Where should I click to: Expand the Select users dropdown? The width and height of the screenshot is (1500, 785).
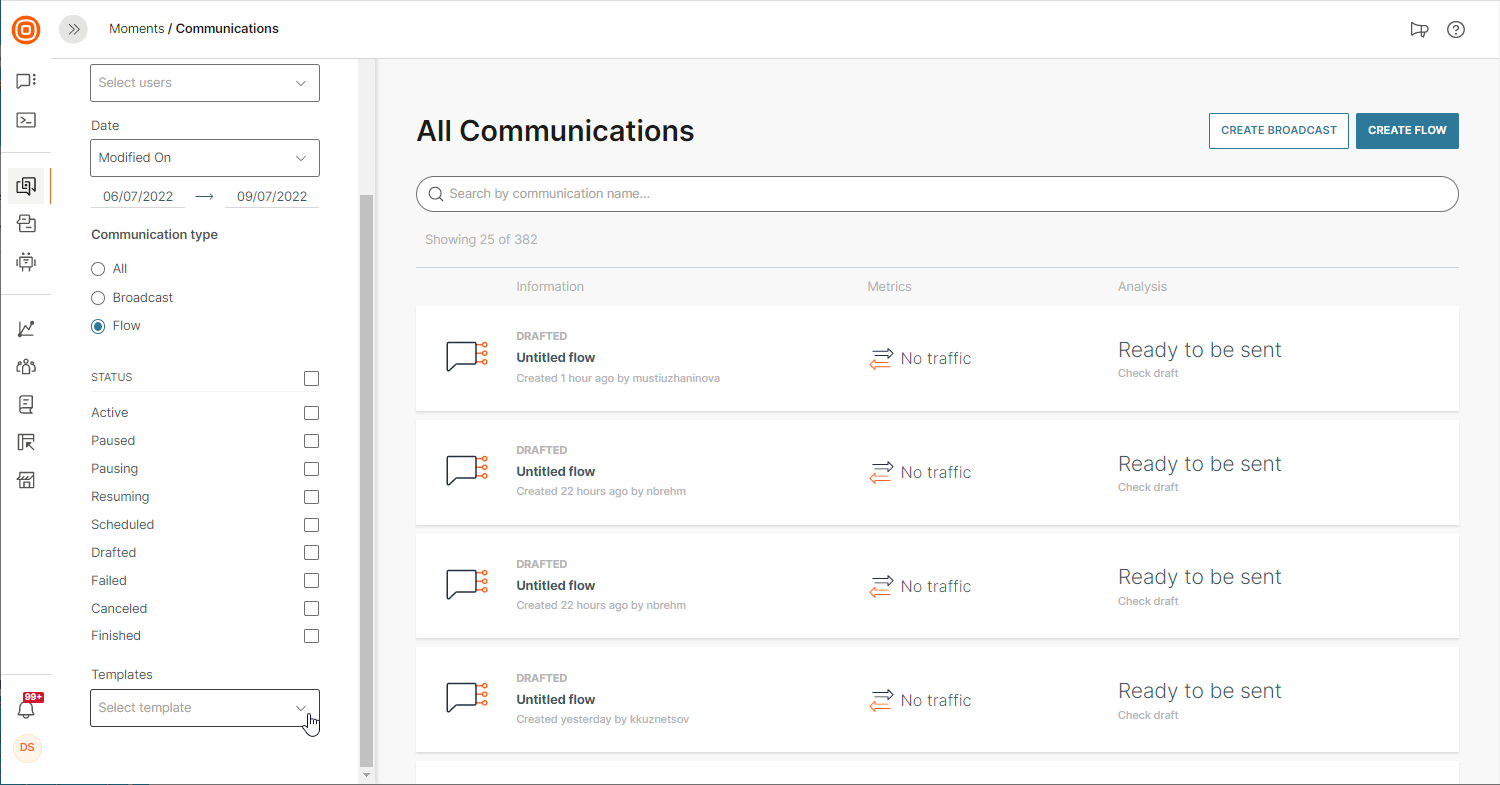[x=205, y=83]
